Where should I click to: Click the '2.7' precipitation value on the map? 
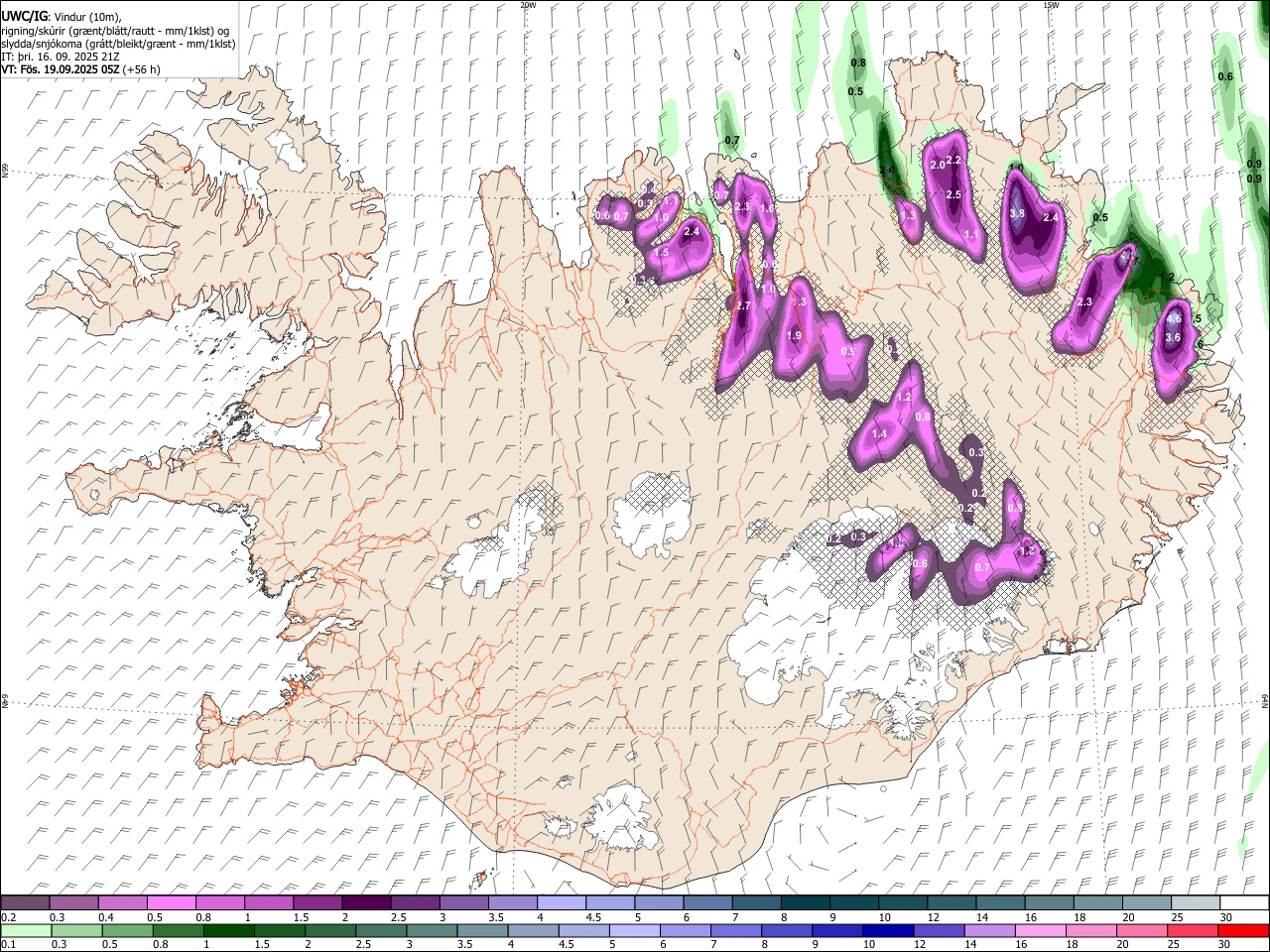click(x=743, y=306)
